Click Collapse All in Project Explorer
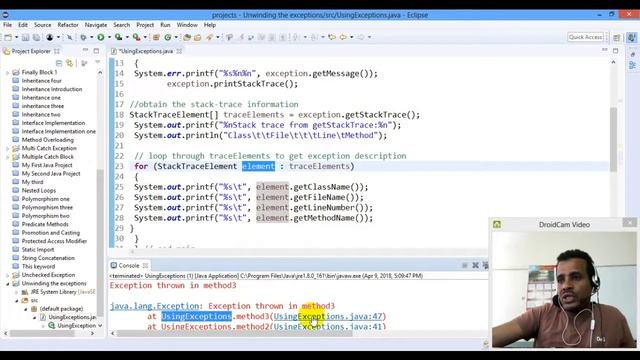 tap(59, 63)
